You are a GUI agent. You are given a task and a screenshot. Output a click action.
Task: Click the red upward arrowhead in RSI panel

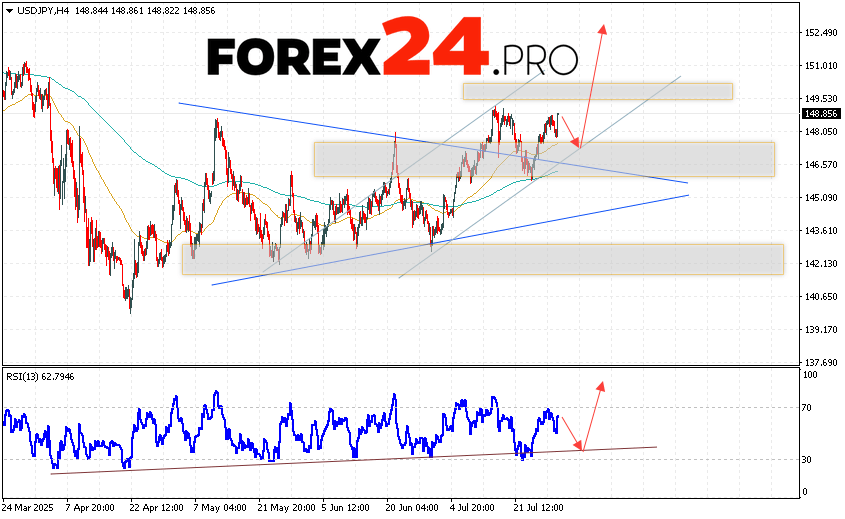[600, 385]
